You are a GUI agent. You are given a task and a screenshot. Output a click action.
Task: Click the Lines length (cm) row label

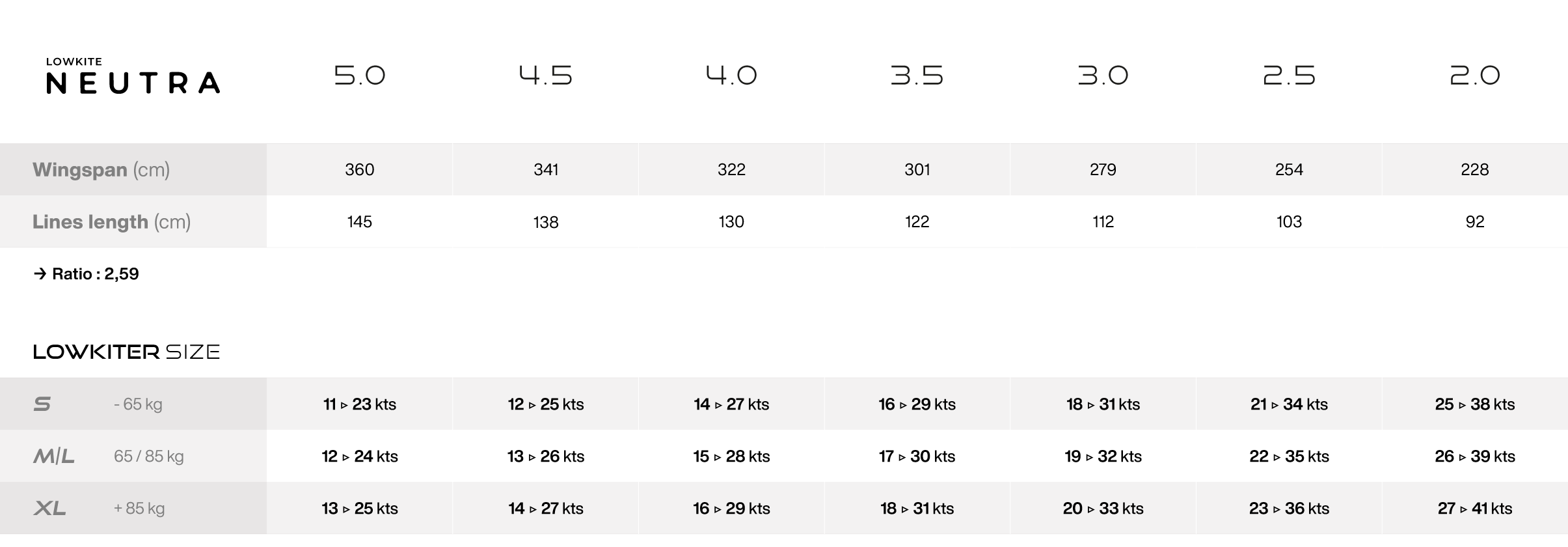[111, 222]
